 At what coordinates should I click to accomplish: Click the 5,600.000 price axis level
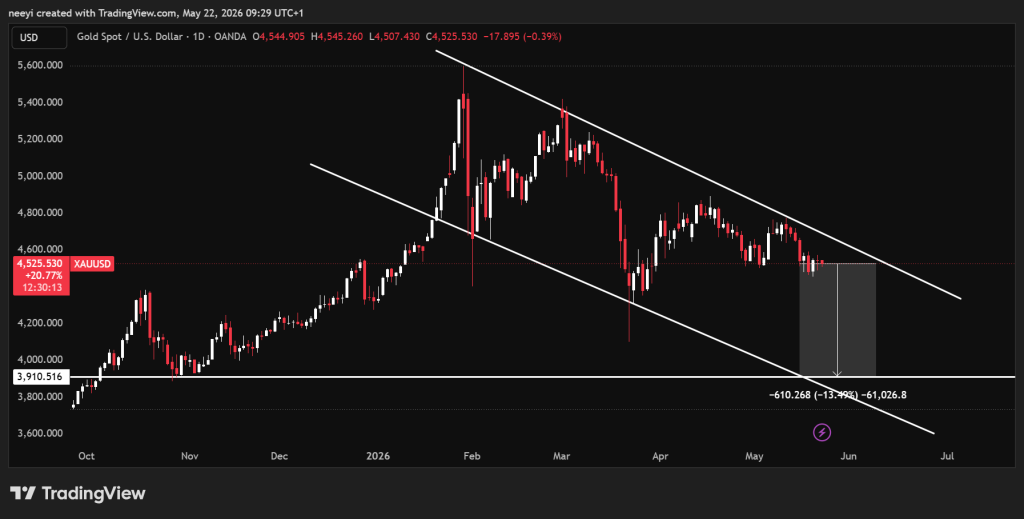coord(40,65)
